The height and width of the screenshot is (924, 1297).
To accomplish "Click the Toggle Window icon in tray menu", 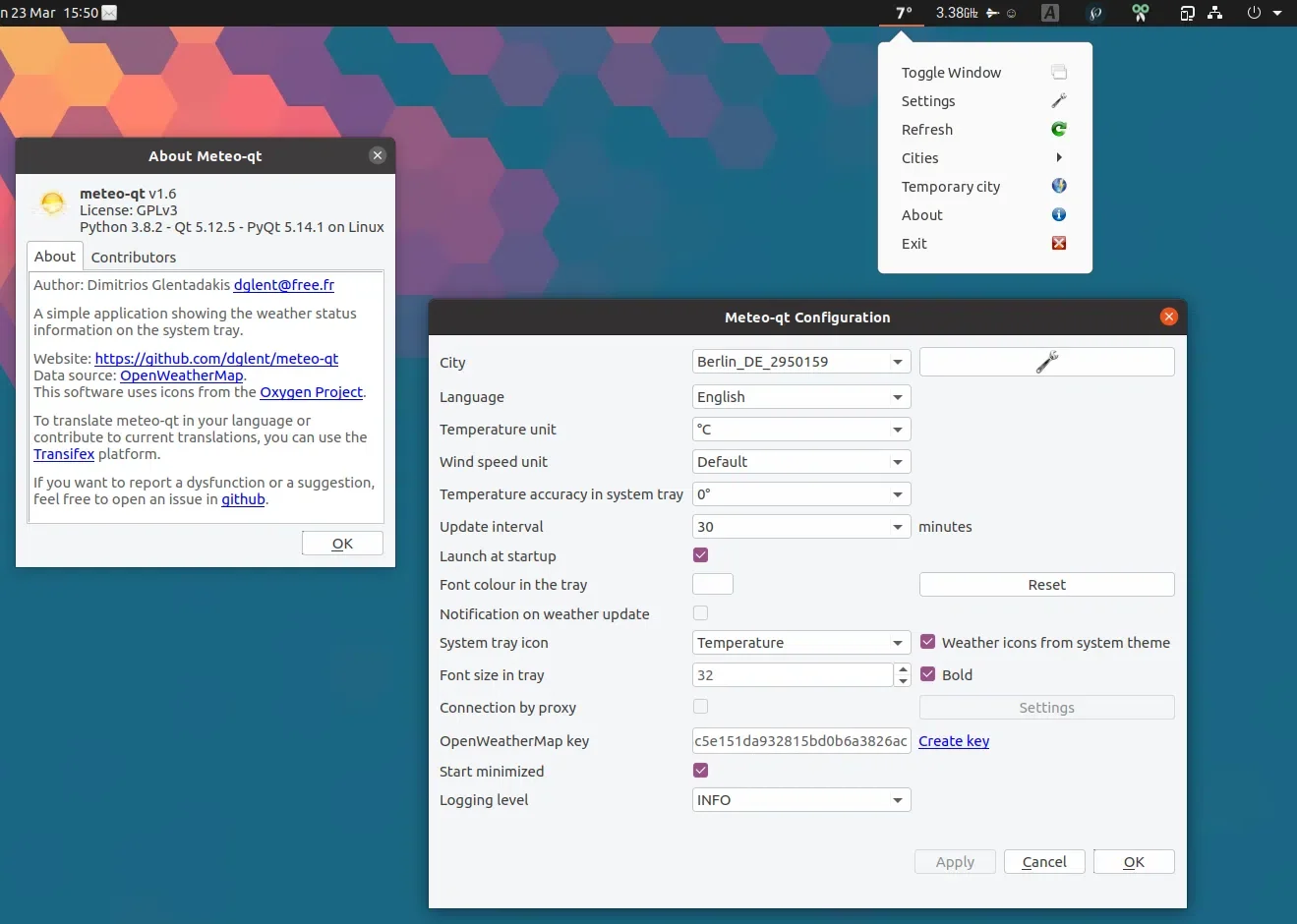I will tap(1059, 72).
